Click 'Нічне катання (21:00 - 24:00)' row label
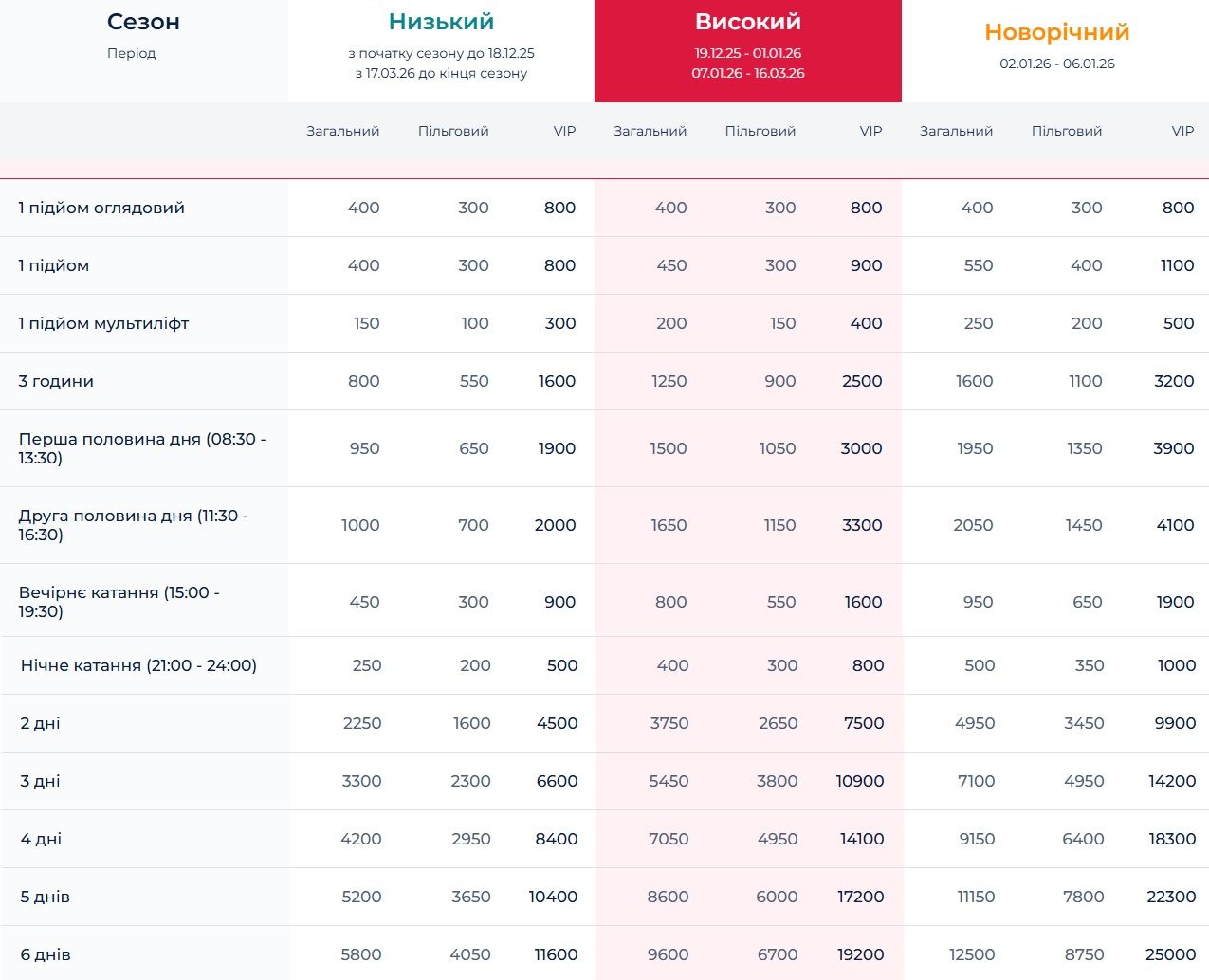This screenshot has height=980, width=1209. (x=138, y=665)
